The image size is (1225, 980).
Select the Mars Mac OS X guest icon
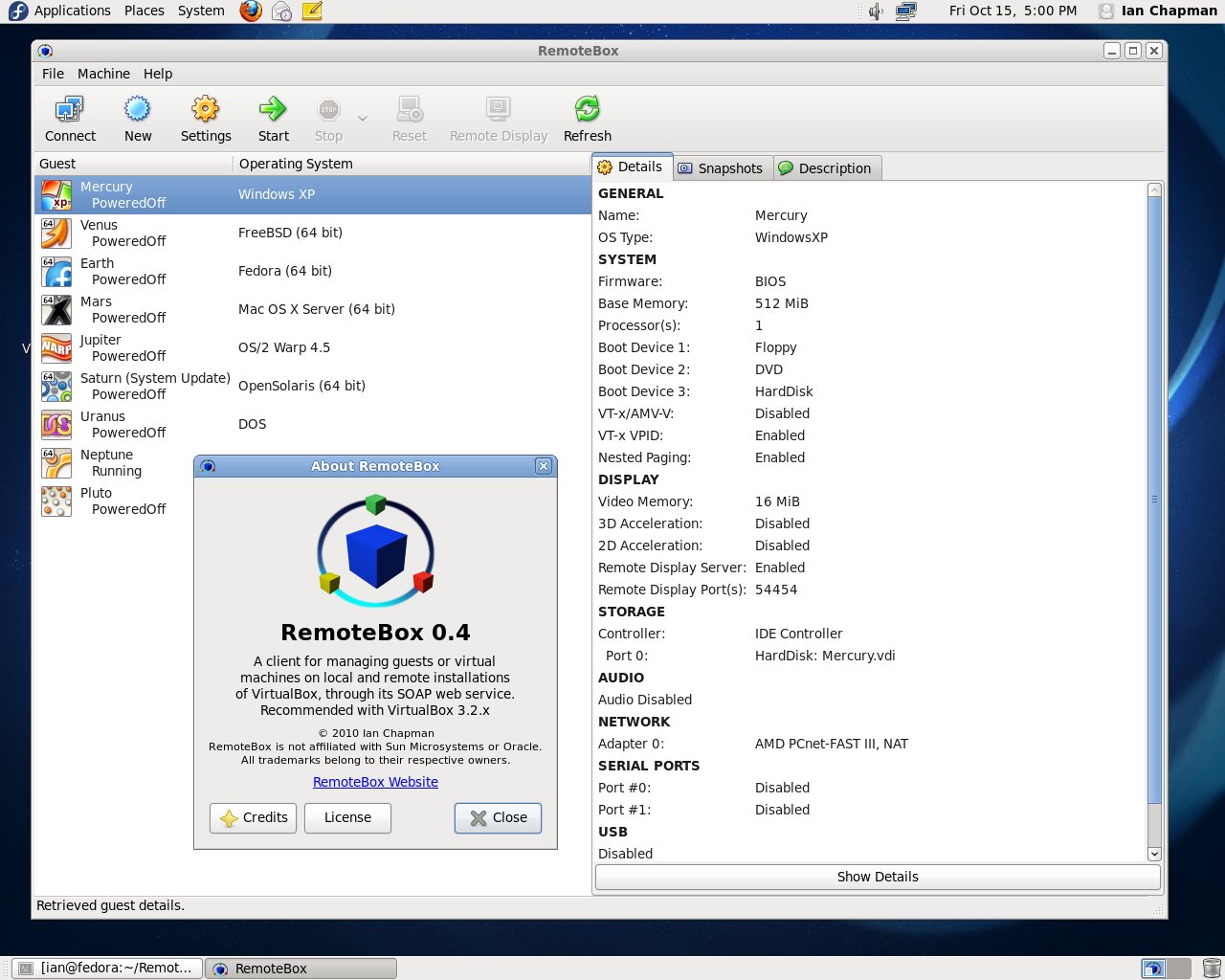(x=56, y=309)
